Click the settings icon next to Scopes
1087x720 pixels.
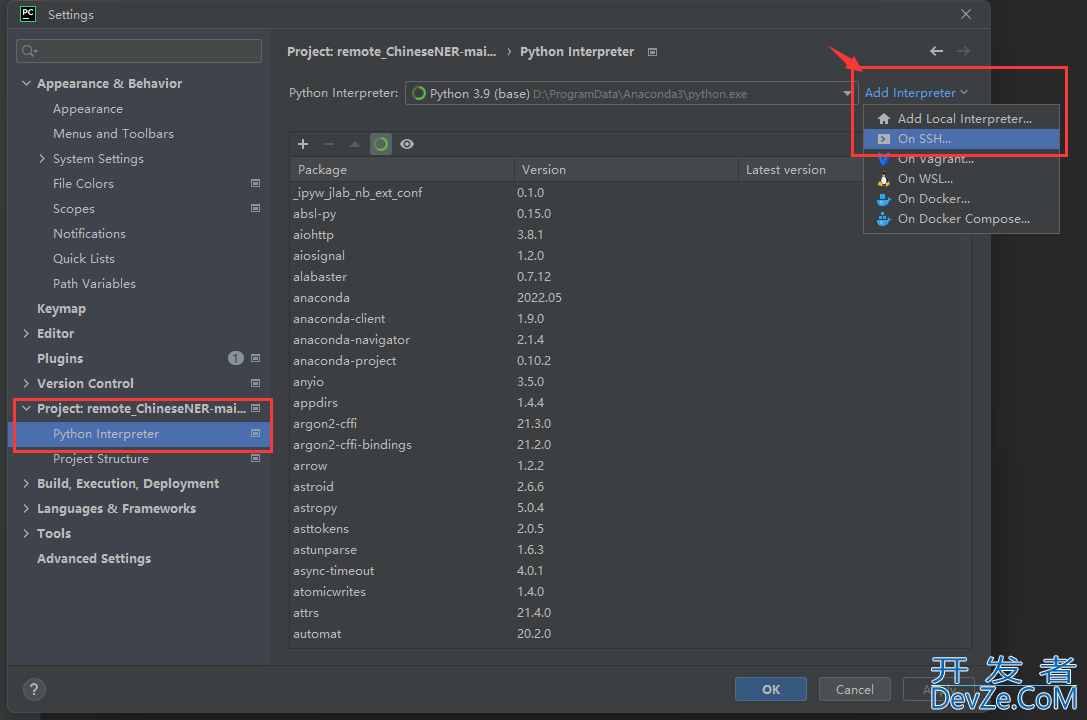click(x=255, y=208)
